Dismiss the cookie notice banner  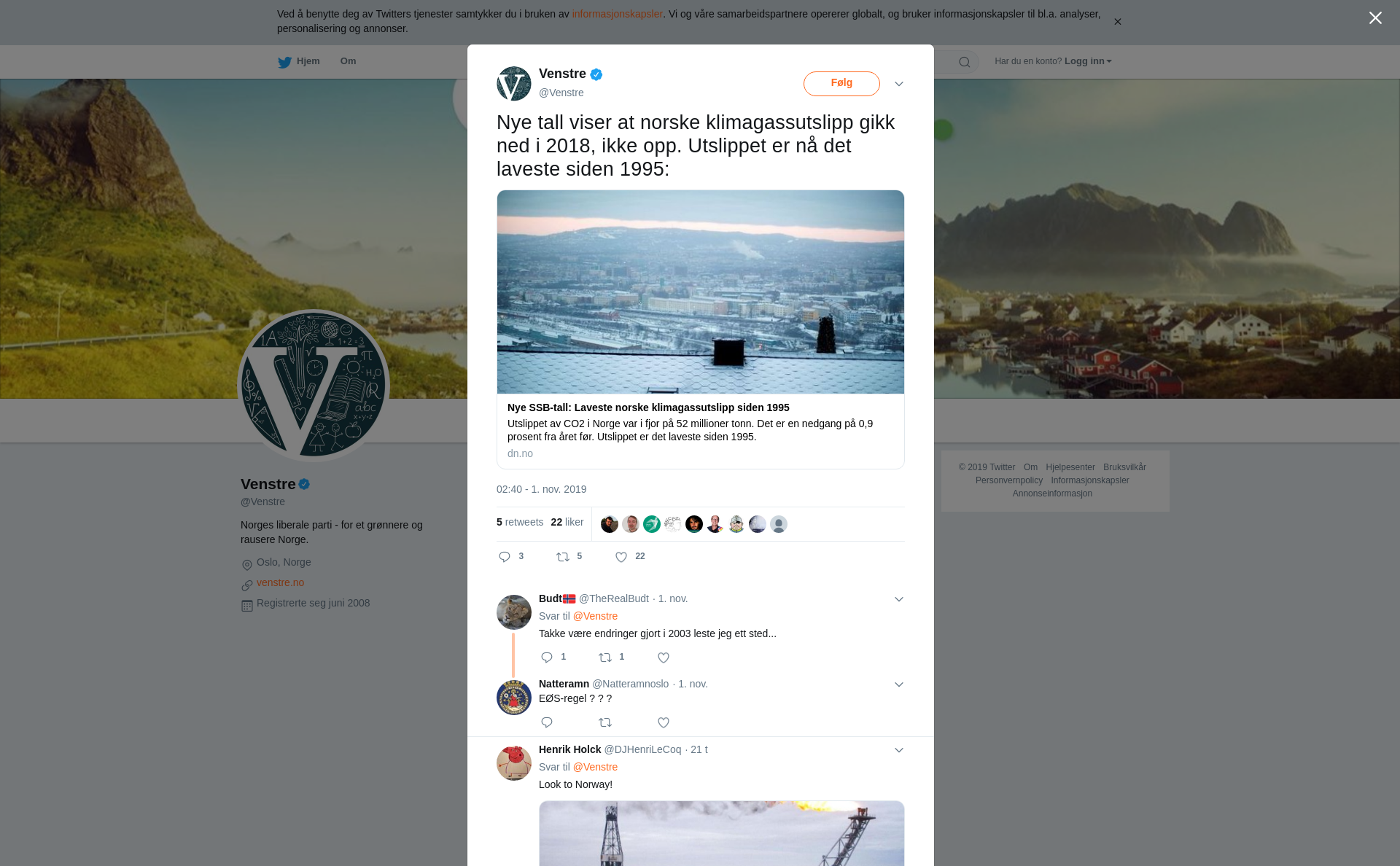1117,22
